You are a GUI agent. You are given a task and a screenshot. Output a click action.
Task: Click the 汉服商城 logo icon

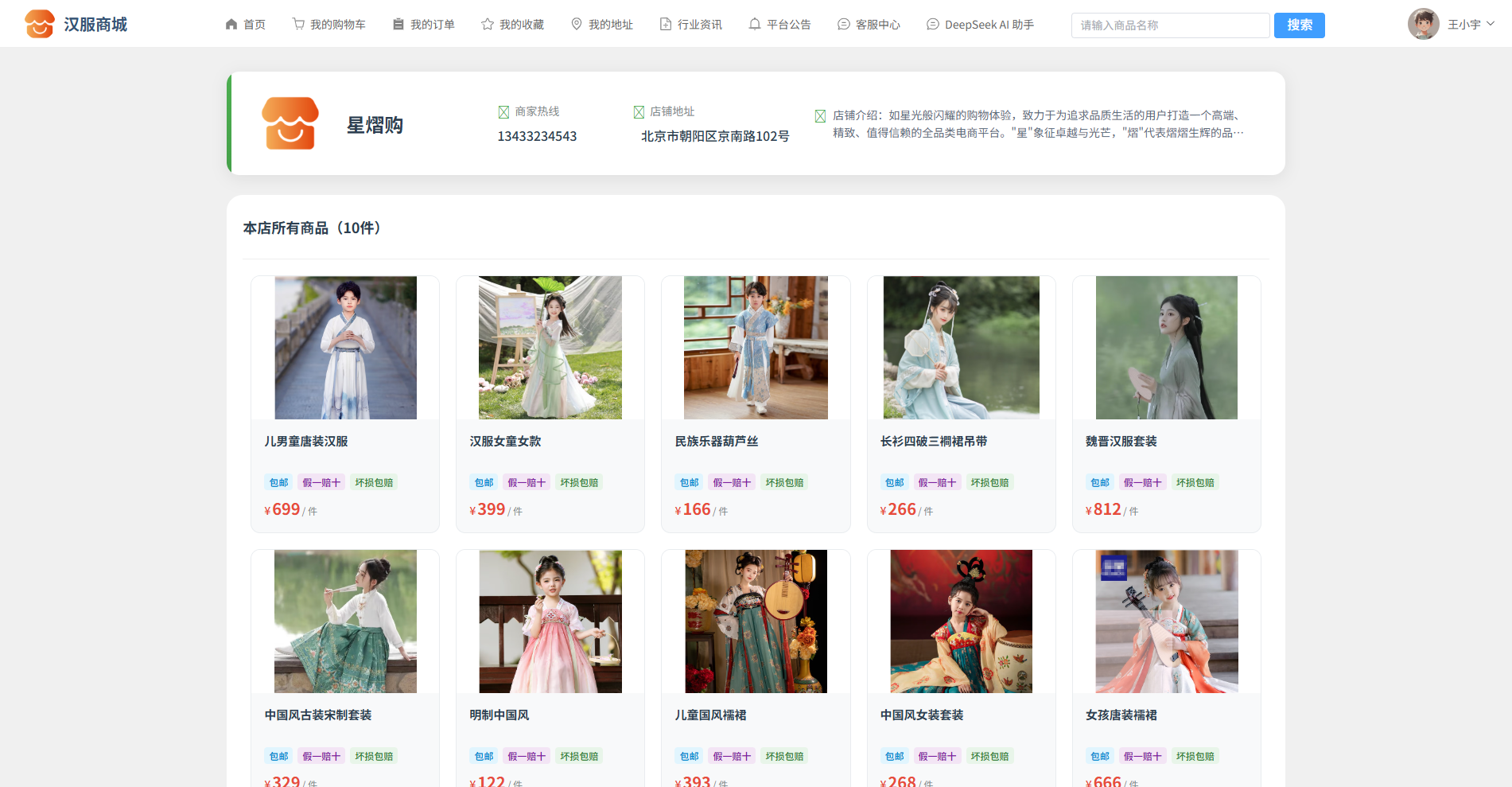tap(39, 24)
